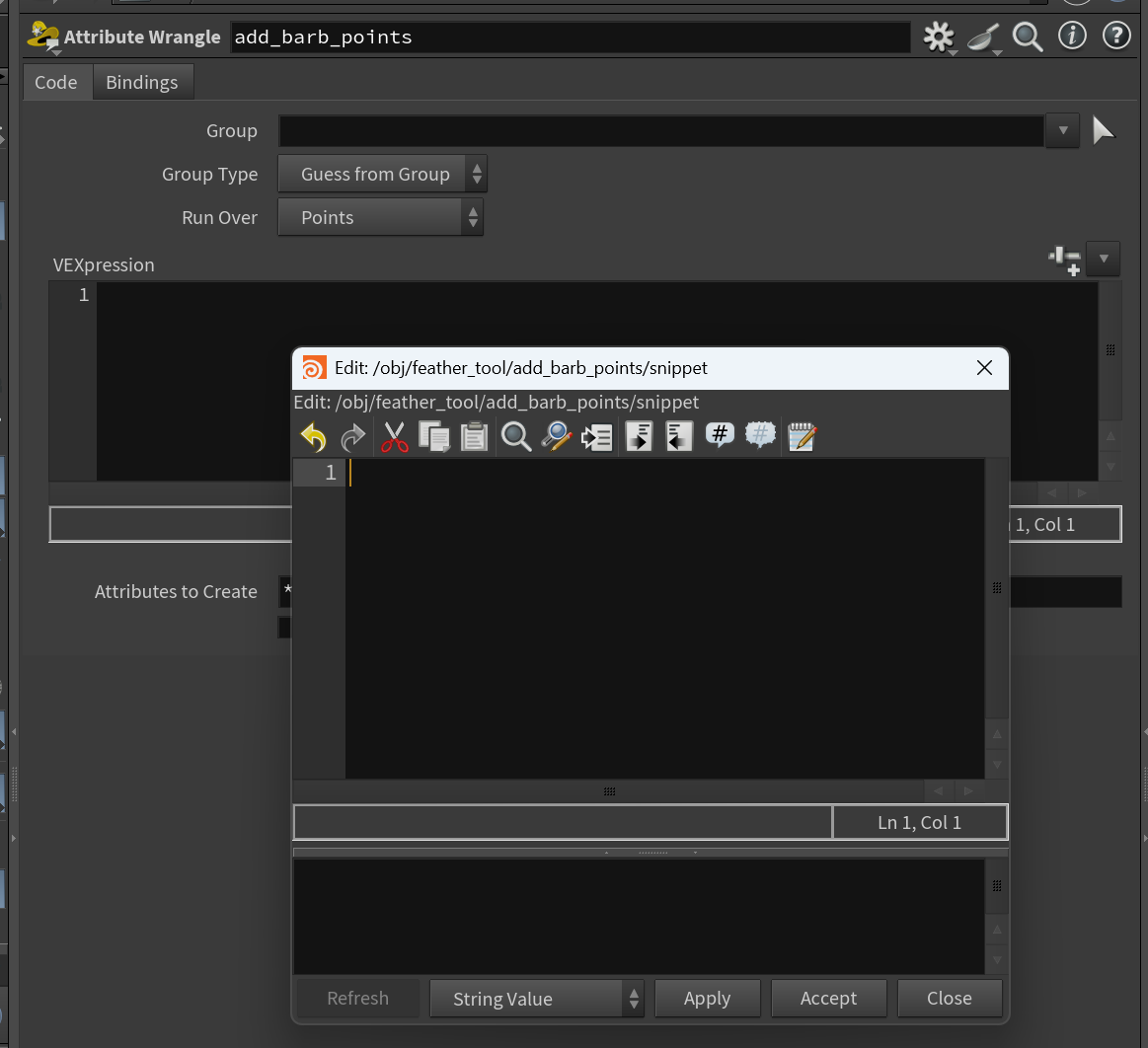The image size is (1148, 1048).
Task: Click the dialog editor's vertical scroll-down arrow
Action: click(x=997, y=765)
